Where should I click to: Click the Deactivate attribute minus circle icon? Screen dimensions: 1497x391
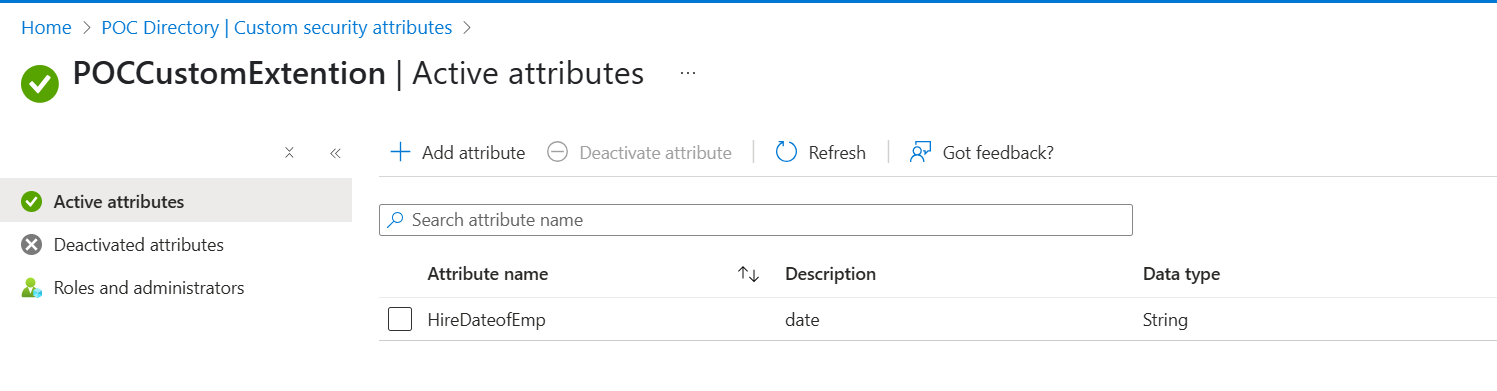click(x=558, y=152)
